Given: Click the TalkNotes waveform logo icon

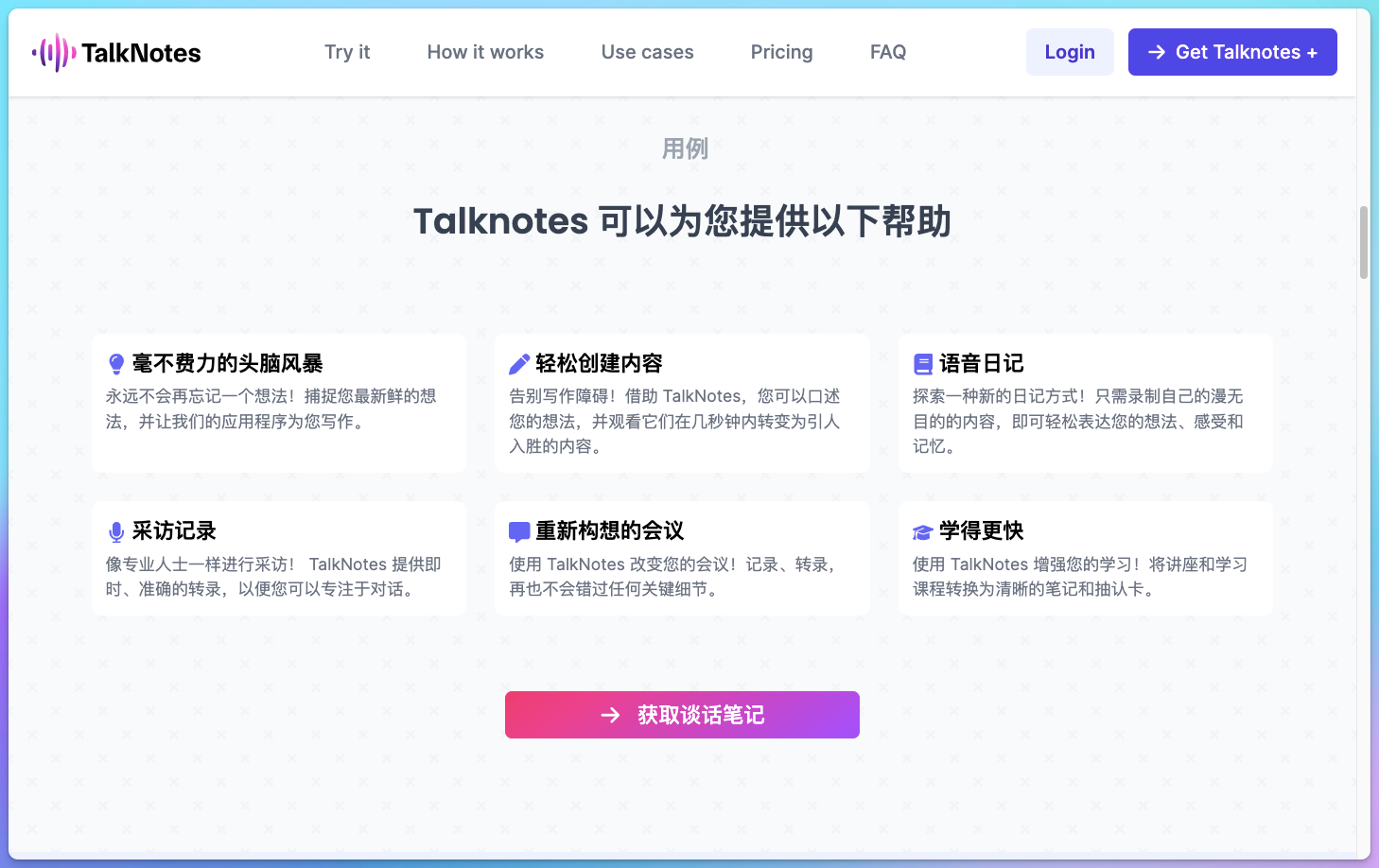Looking at the screenshot, I should coord(54,52).
